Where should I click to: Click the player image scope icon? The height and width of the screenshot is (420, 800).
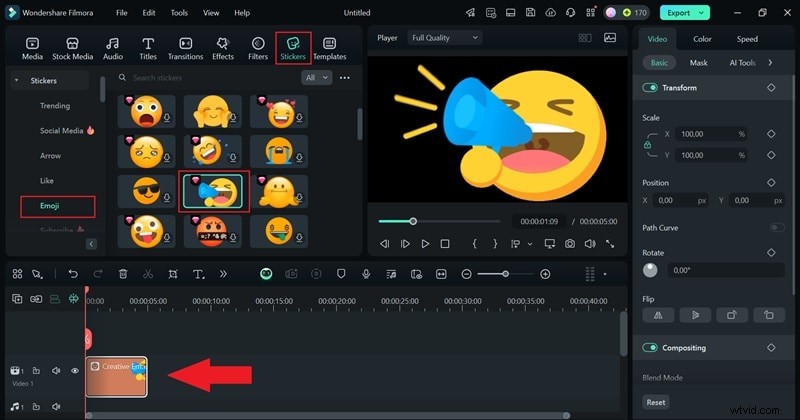610,38
